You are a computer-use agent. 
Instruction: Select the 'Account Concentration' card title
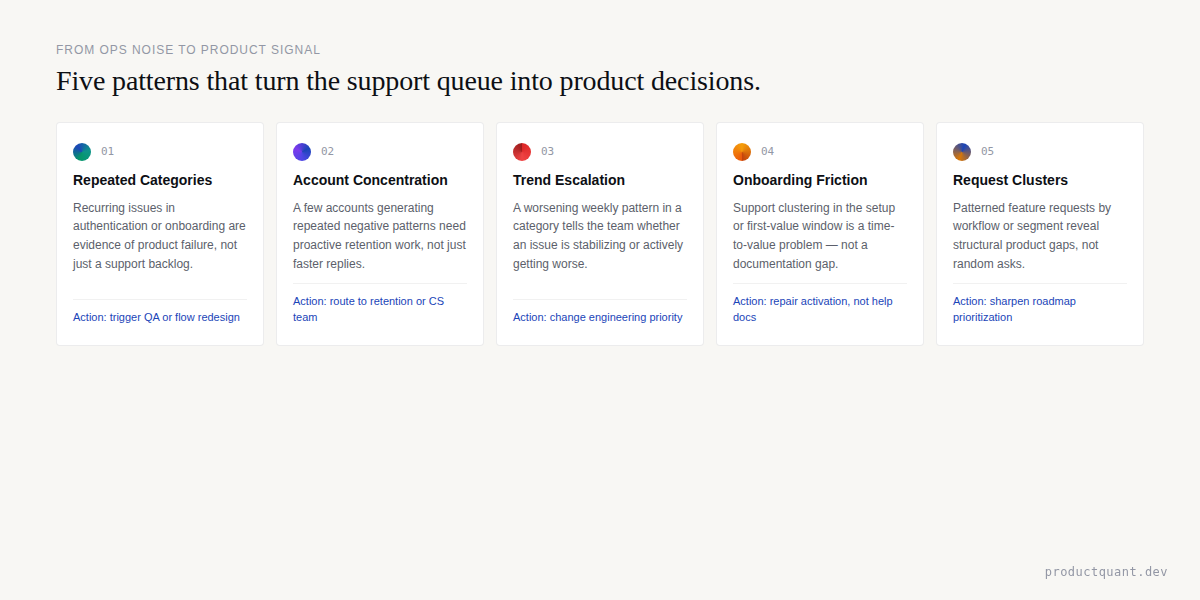tap(370, 180)
